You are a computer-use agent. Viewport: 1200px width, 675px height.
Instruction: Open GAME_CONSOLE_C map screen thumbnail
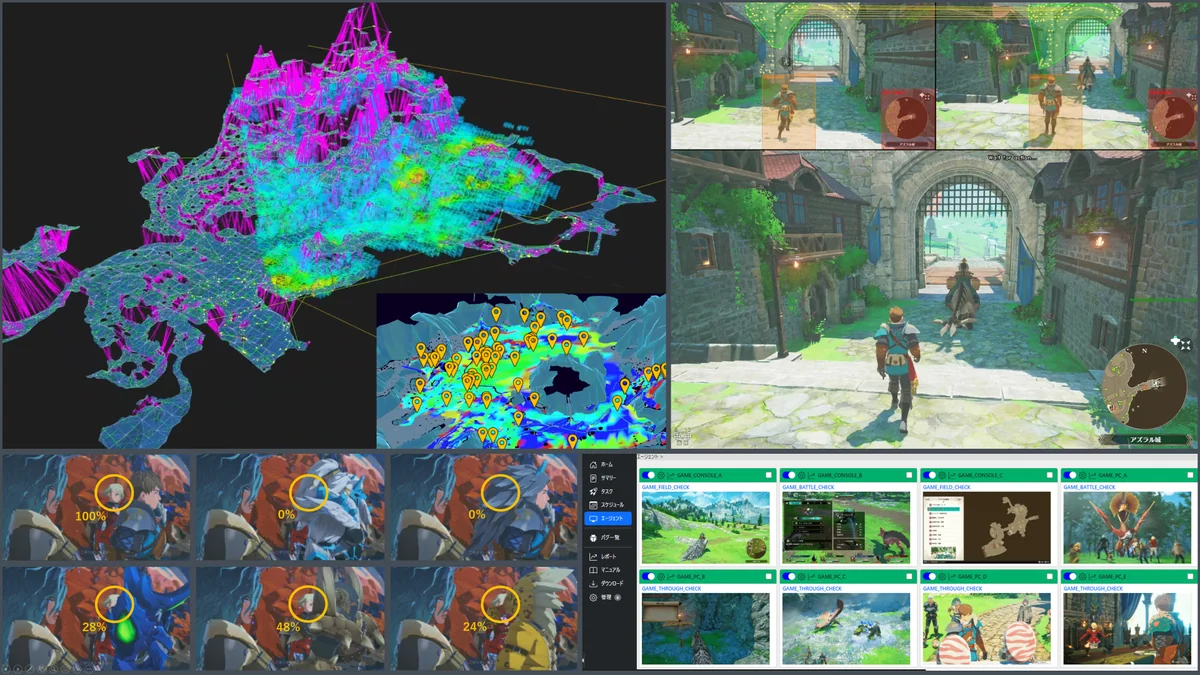tap(987, 527)
